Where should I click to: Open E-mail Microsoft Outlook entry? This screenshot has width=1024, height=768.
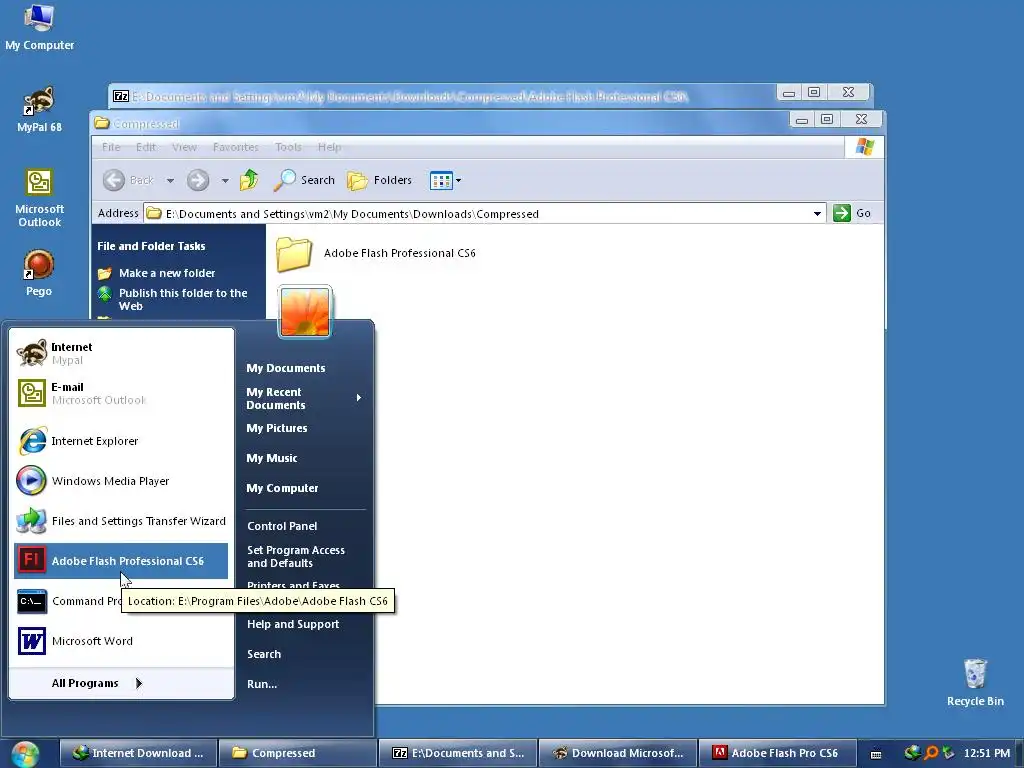121,393
